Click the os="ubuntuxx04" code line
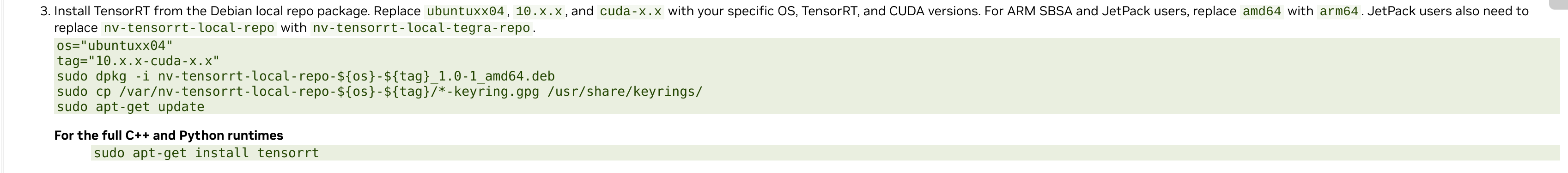The height and width of the screenshot is (173, 1568). [x=115, y=46]
